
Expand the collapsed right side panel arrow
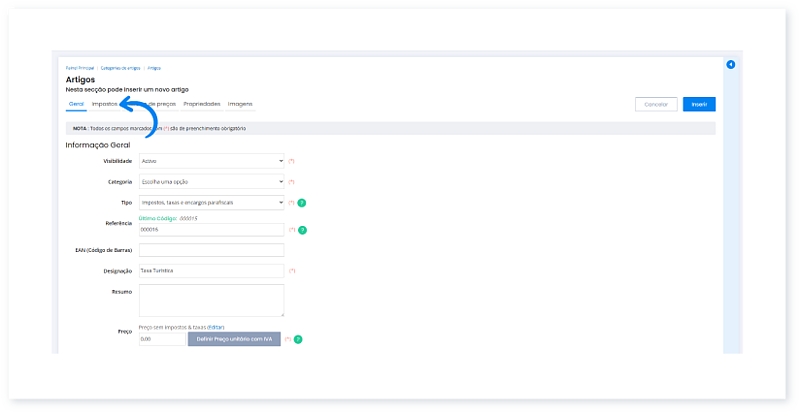730,65
